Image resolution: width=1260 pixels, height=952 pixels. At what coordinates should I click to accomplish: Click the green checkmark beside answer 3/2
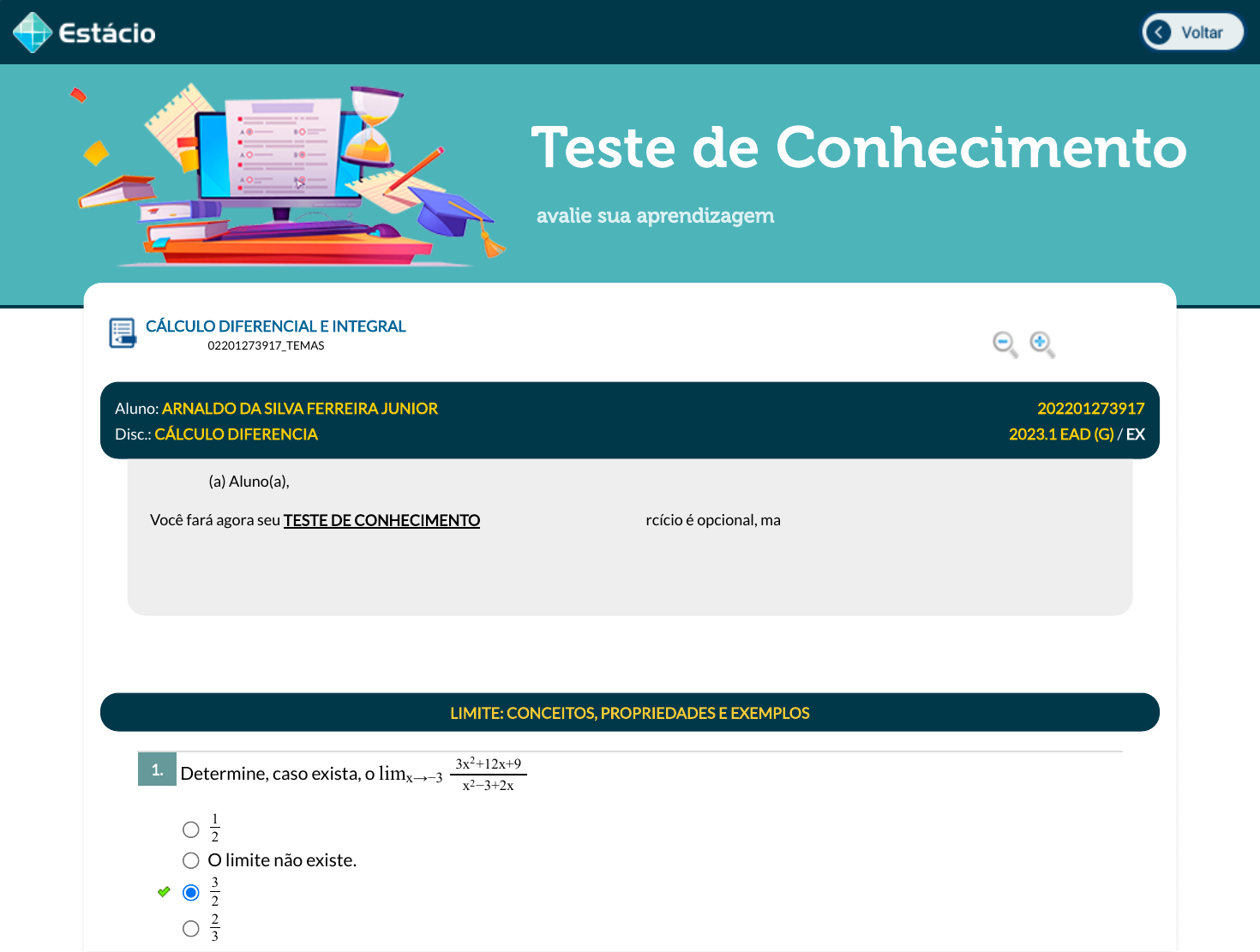click(164, 892)
